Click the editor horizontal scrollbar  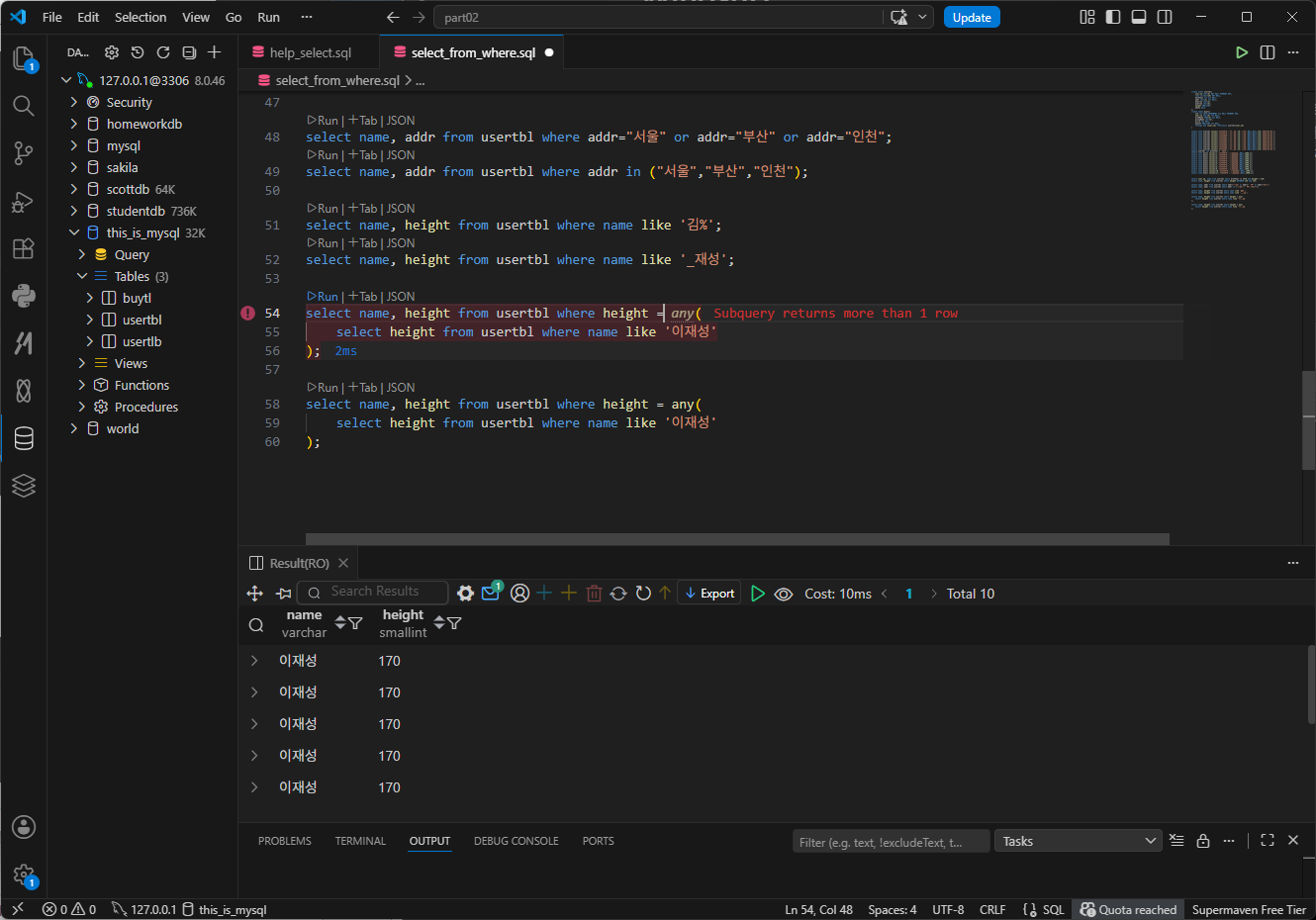click(737, 539)
